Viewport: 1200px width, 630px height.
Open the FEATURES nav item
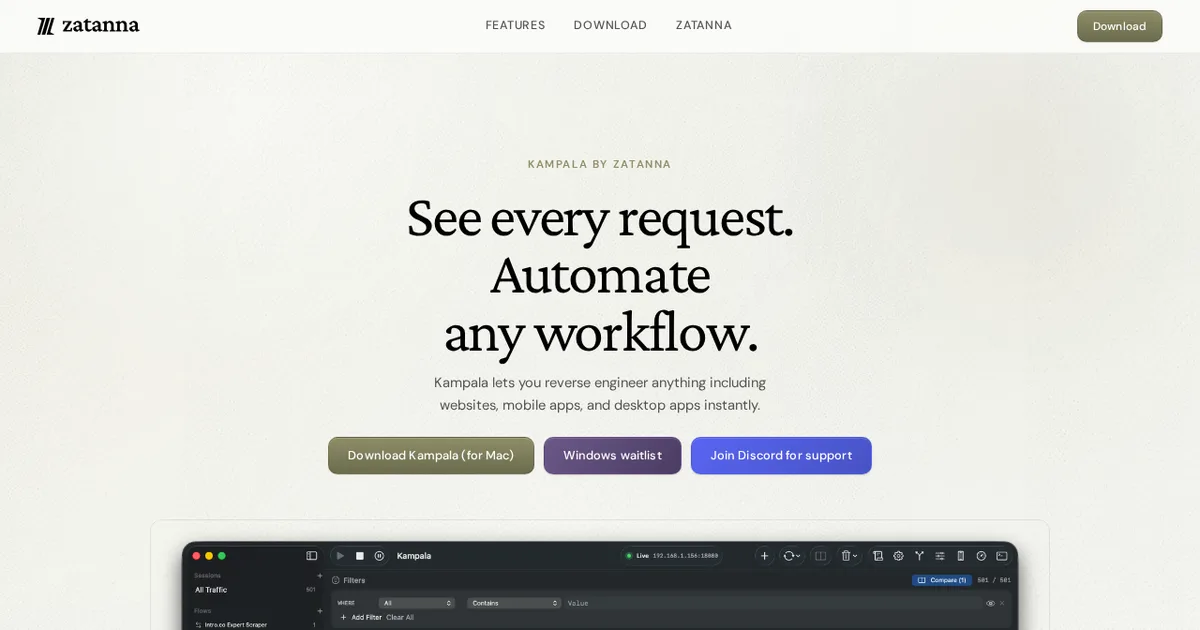(x=515, y=25)
